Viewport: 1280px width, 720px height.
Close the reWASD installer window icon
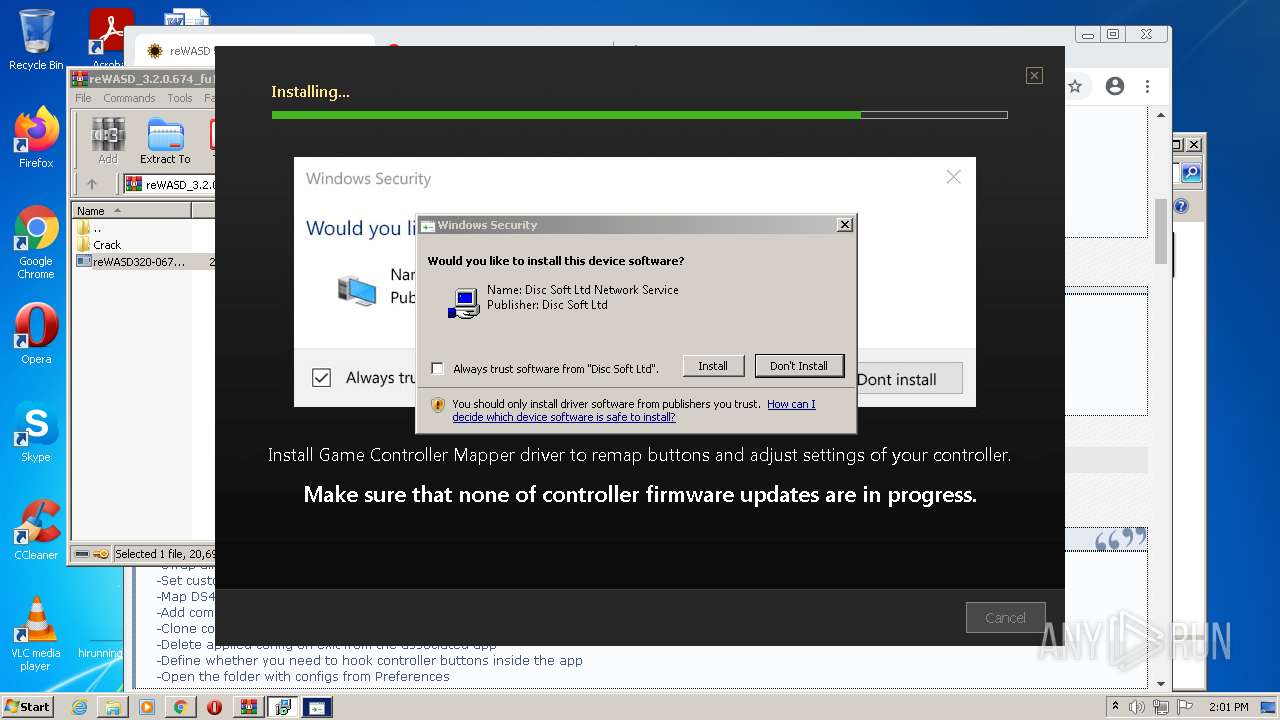[x=1034, y=75]
